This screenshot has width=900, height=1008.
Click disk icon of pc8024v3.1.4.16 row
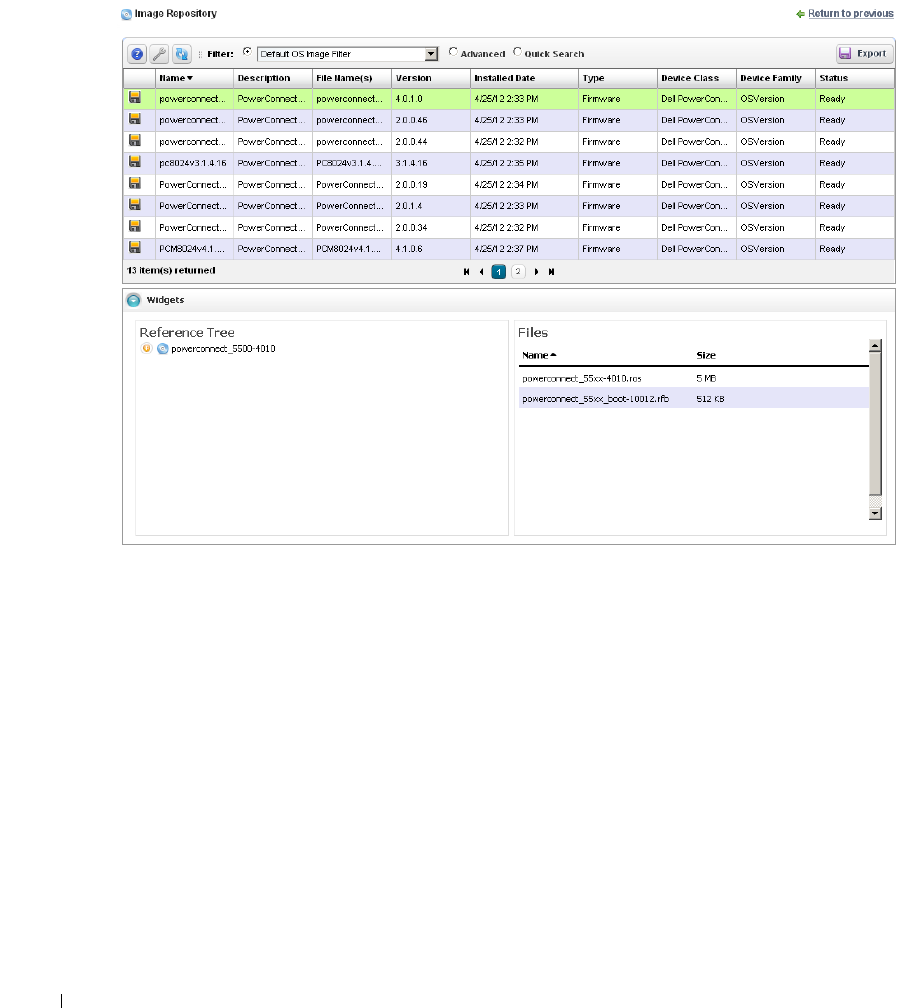(135, 161)
